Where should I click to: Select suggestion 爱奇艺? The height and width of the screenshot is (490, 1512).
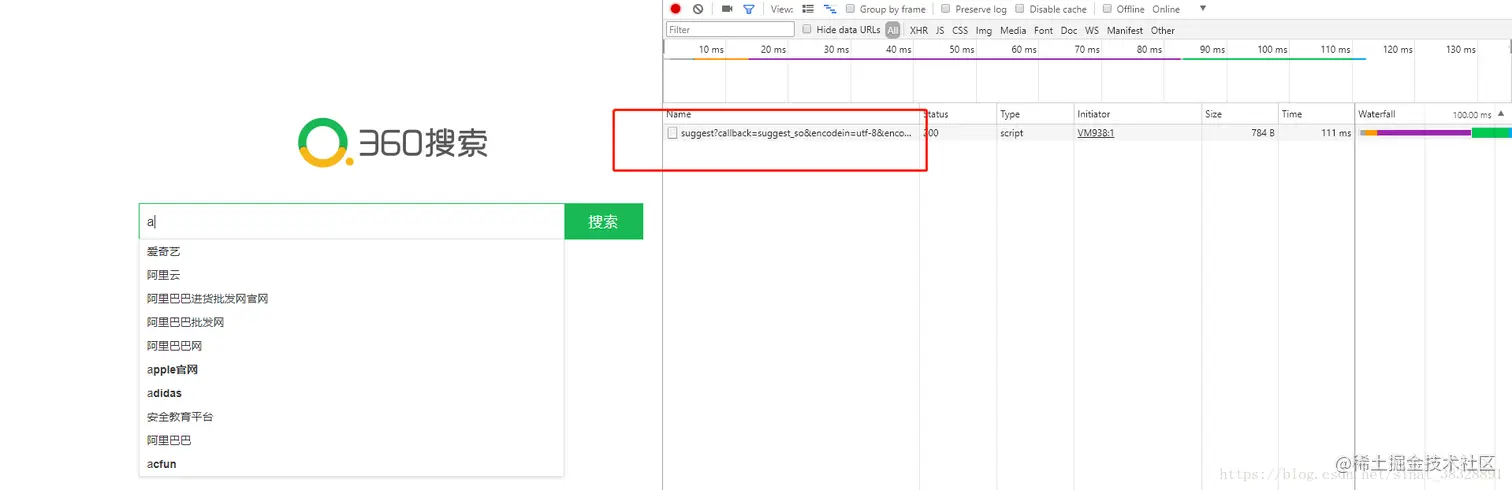pyautogui.click(x=351, y=252)
